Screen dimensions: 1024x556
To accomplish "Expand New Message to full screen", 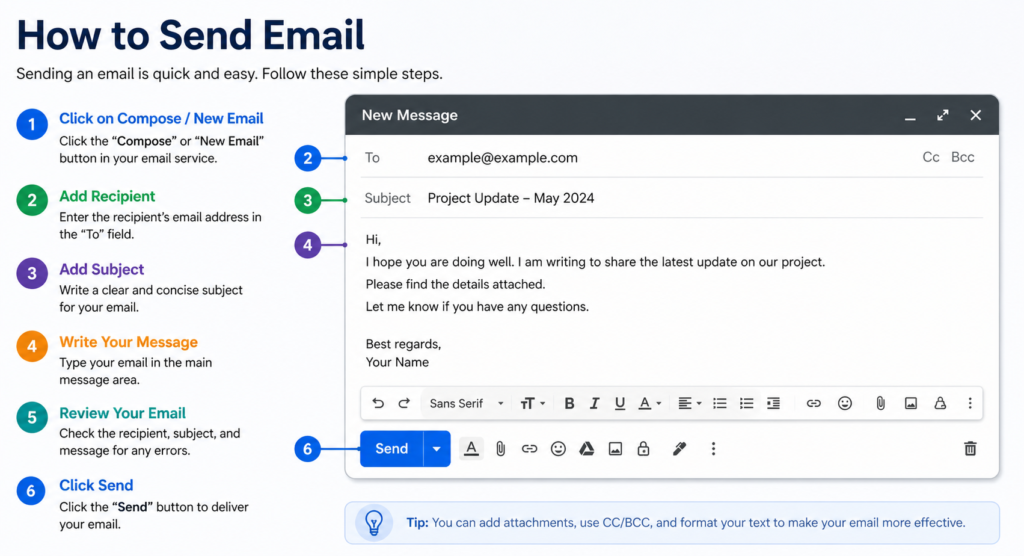I will [x=942, y=116].
